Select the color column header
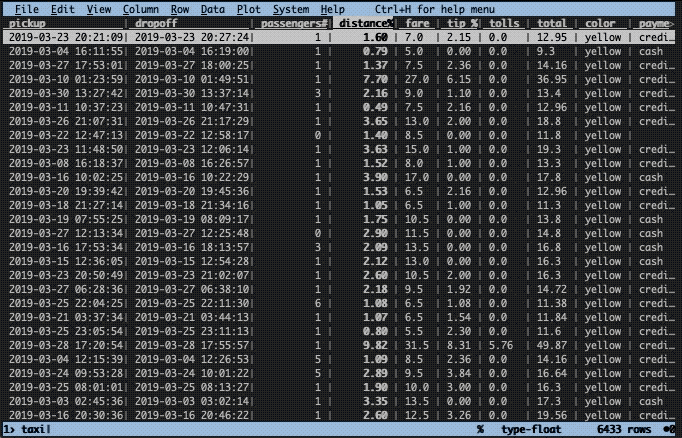The width and height of the screenshot is (682, 438). tap(600, 23)
